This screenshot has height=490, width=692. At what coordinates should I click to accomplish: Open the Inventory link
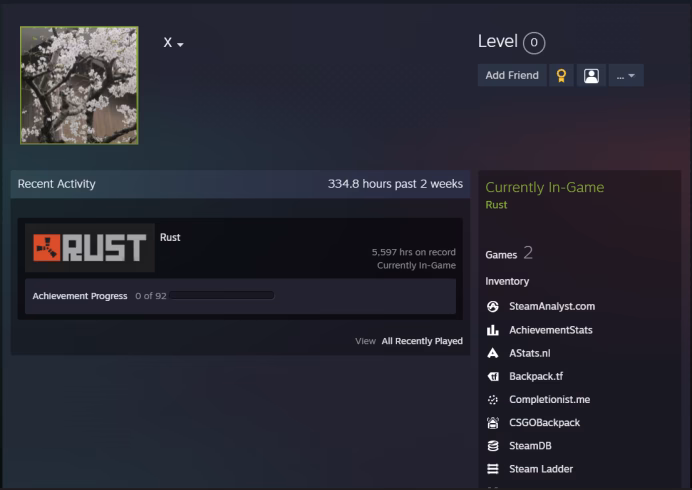pyautogui.click(x=507, y=281)
